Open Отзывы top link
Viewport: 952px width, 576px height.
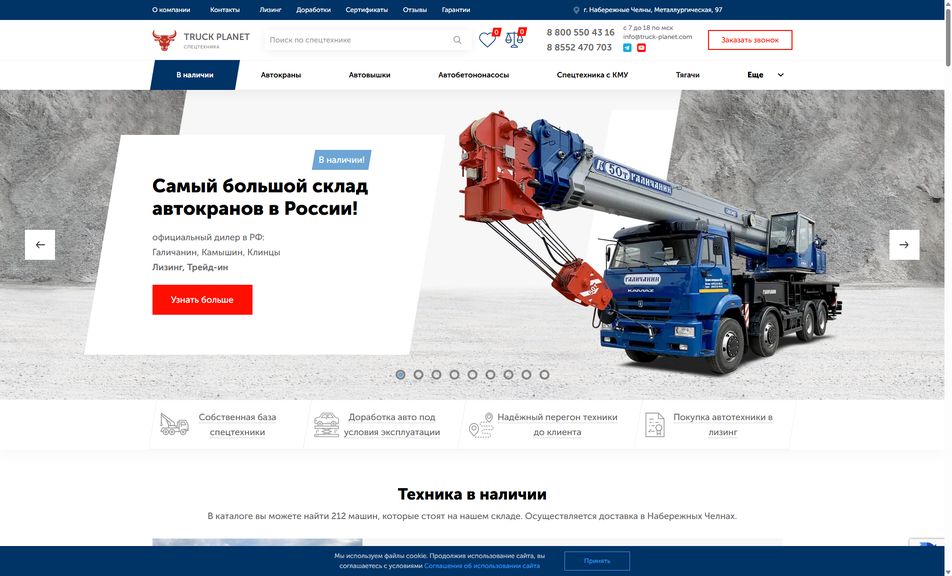pos(415,10)
